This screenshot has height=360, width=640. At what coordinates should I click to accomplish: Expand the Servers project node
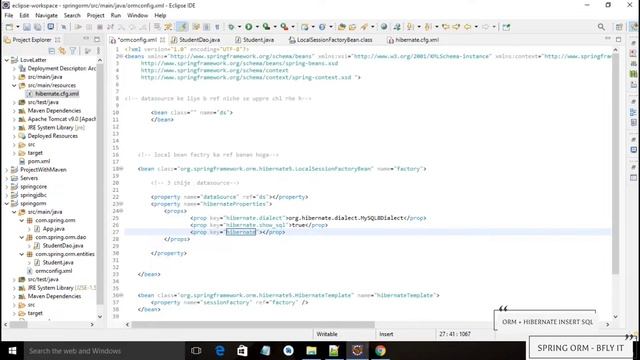click(x=7, y=178)
